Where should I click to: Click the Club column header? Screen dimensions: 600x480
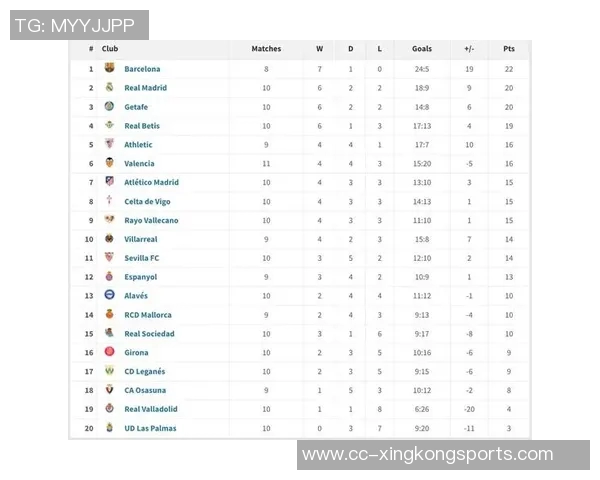click(110, 49)
